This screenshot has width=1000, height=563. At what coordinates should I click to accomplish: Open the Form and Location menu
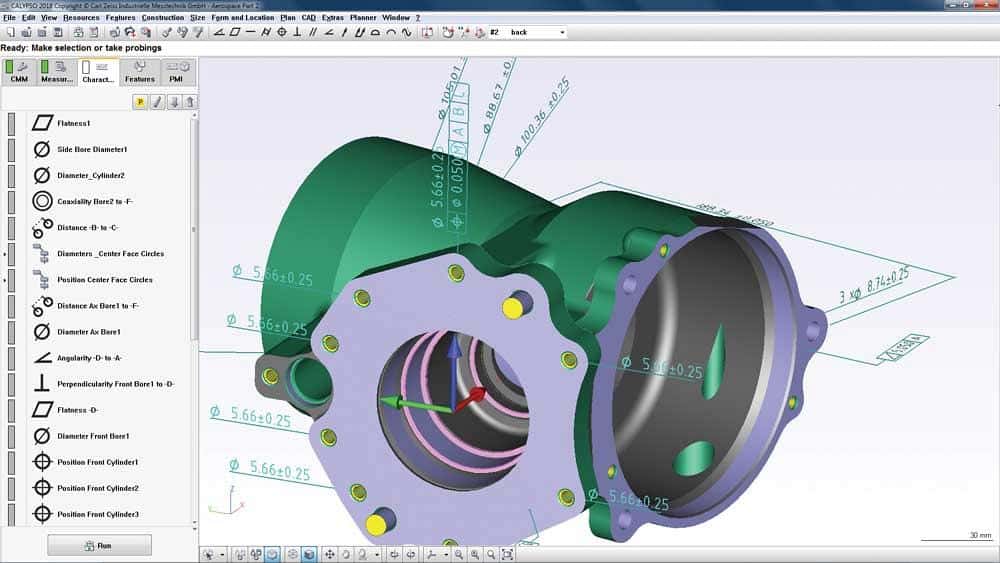point(242,18)
